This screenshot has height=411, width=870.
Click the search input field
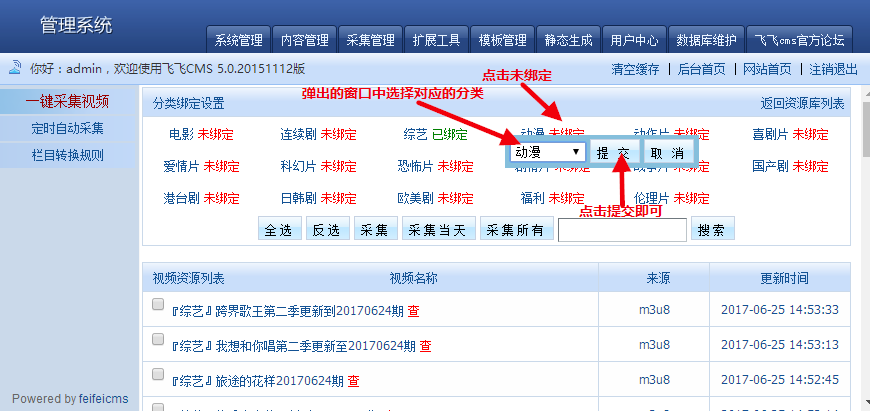click(621, 230)
